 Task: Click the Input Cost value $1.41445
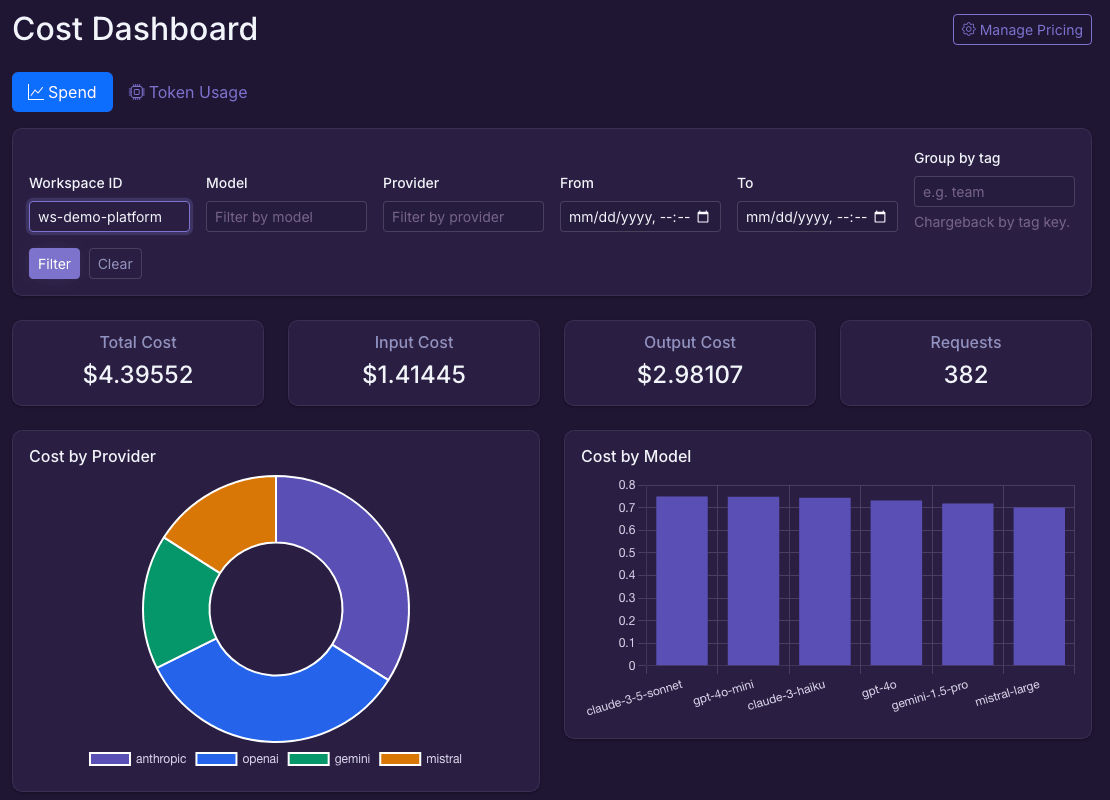414,375
